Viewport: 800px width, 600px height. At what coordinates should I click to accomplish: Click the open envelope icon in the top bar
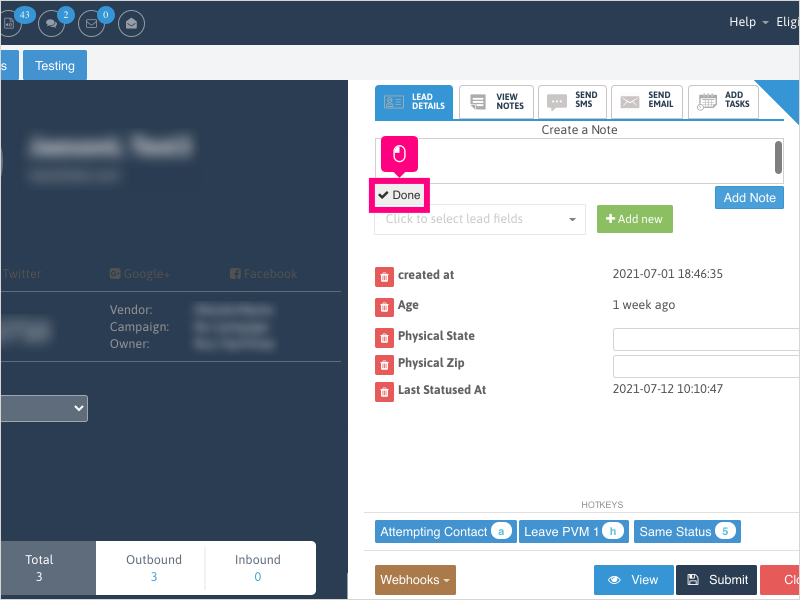[x=131, y=23]
